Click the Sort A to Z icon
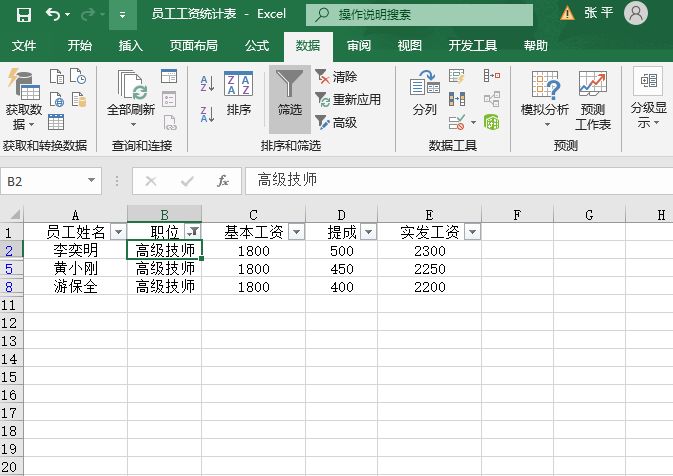The width and height of the screenshot is (673, 476). (x=207, y=83)
